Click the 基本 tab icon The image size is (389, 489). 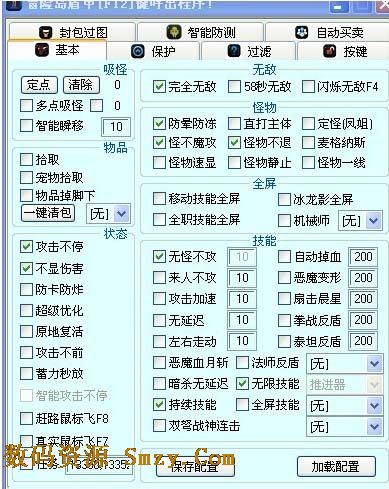tap(42, 50)
